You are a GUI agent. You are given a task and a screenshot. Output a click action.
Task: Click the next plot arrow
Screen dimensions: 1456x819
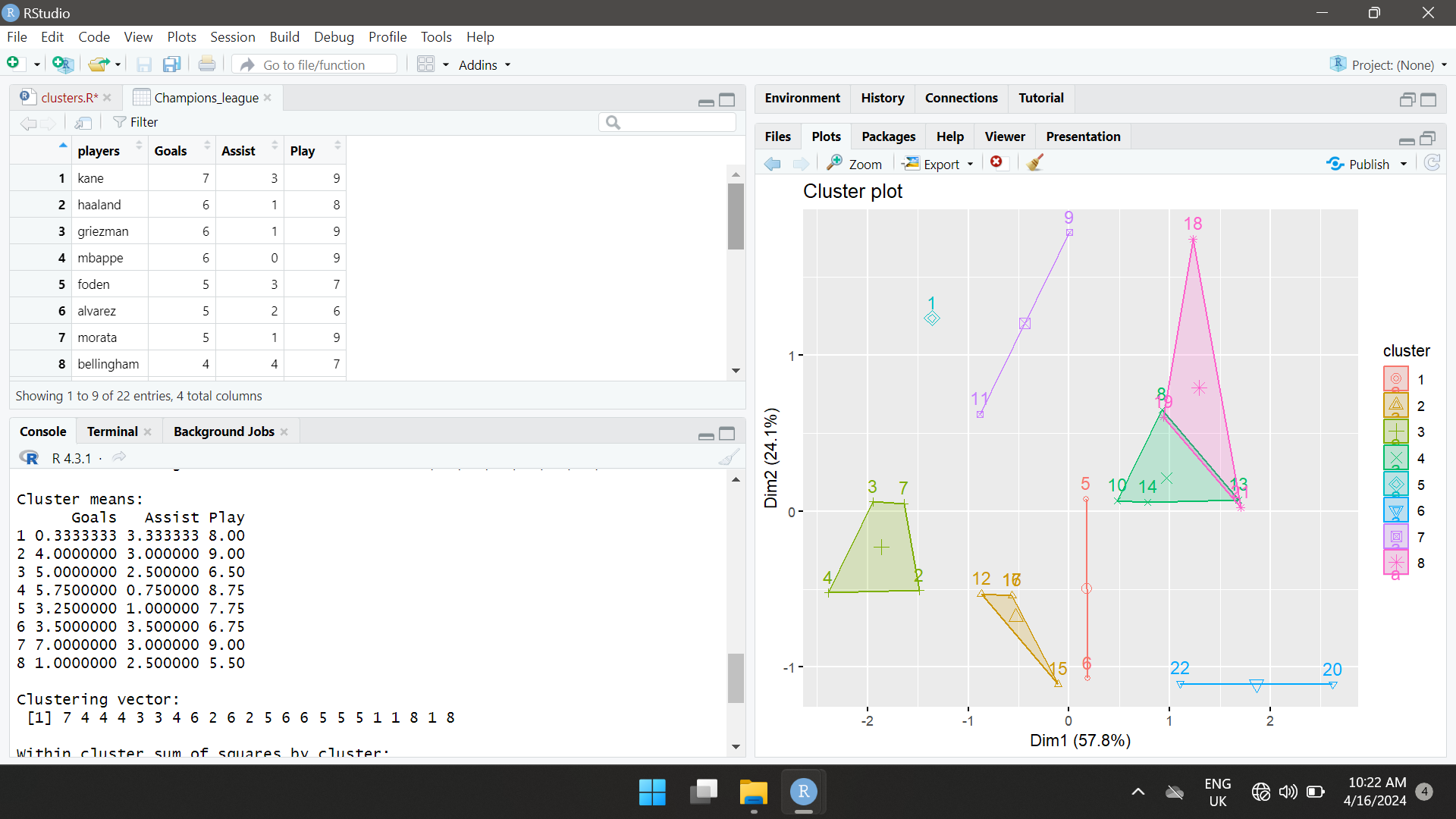(801, 164)
